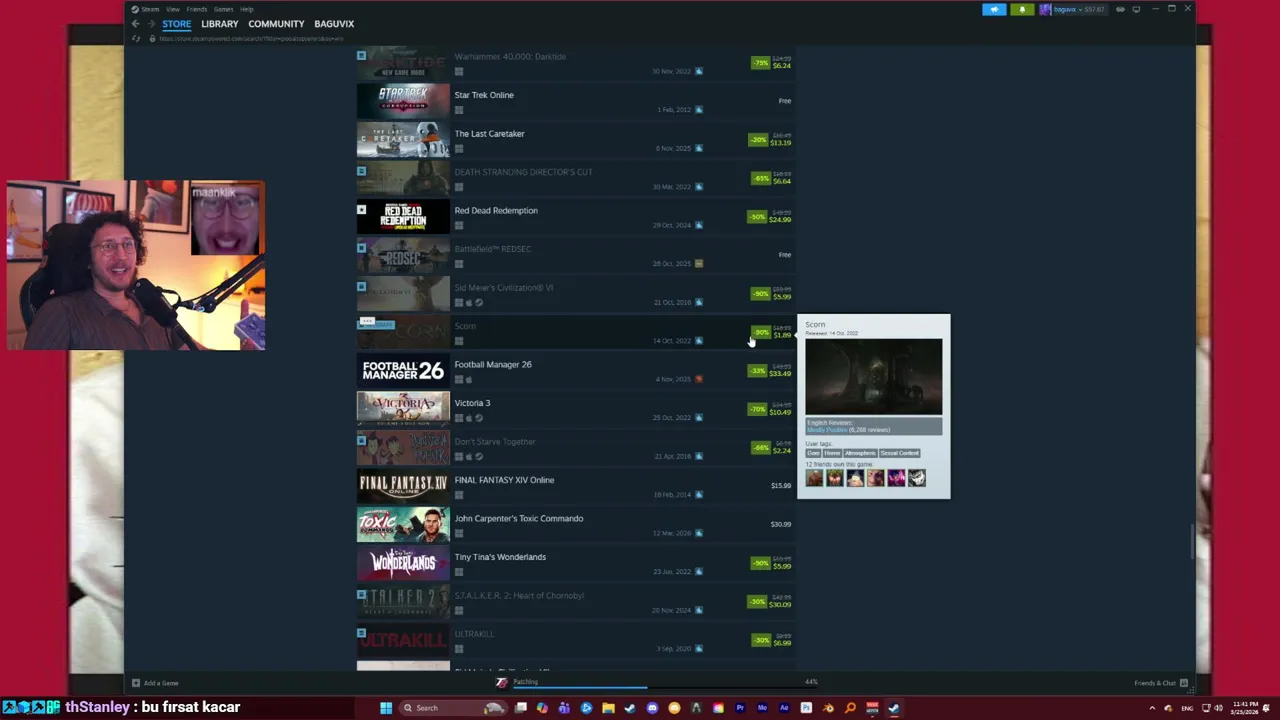Click review icon in Victoria 3 row
Image resolution: width=1280 pixels, height=720 pixels.
(698, 418)
